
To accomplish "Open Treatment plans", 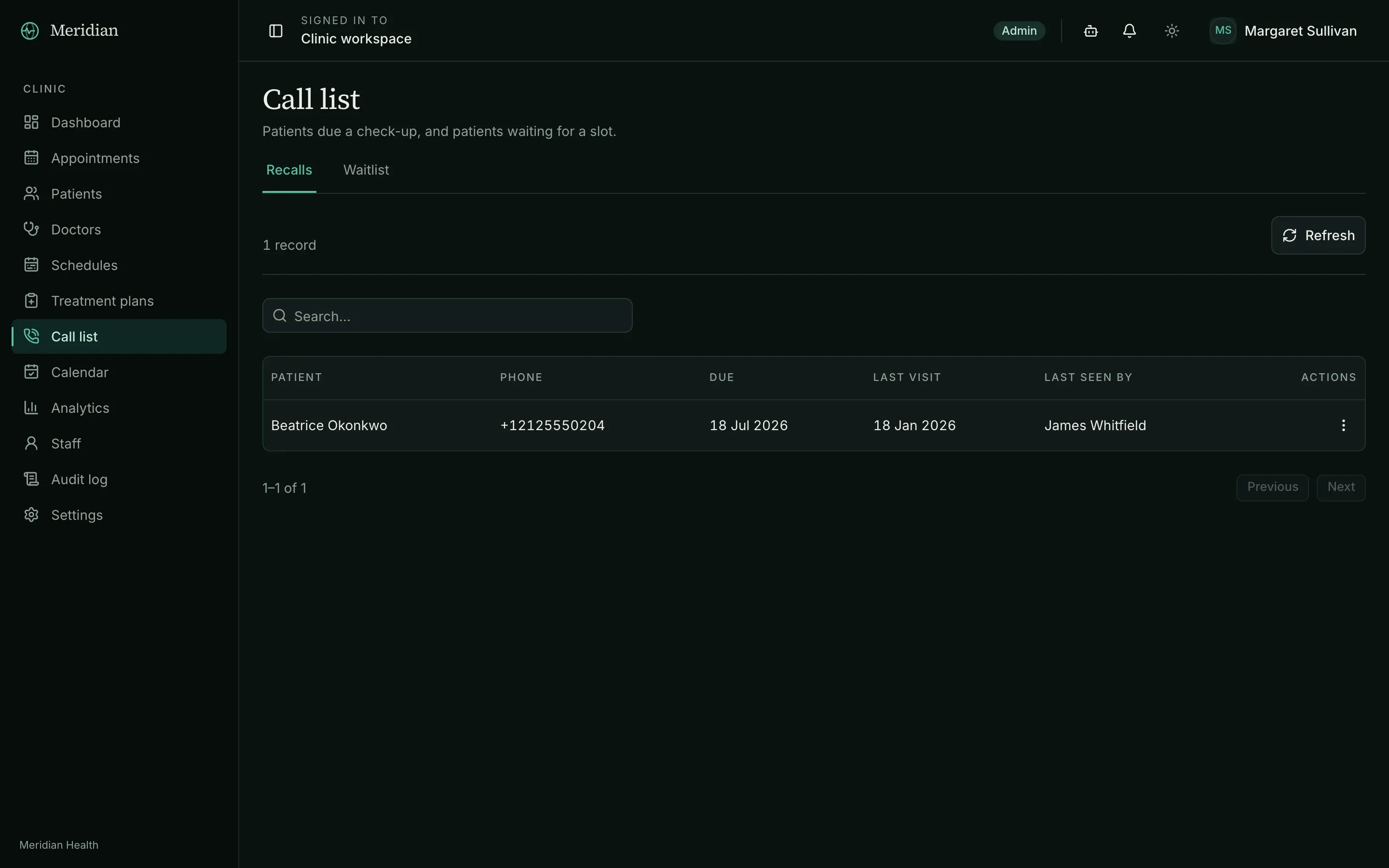I will [119, 301].
